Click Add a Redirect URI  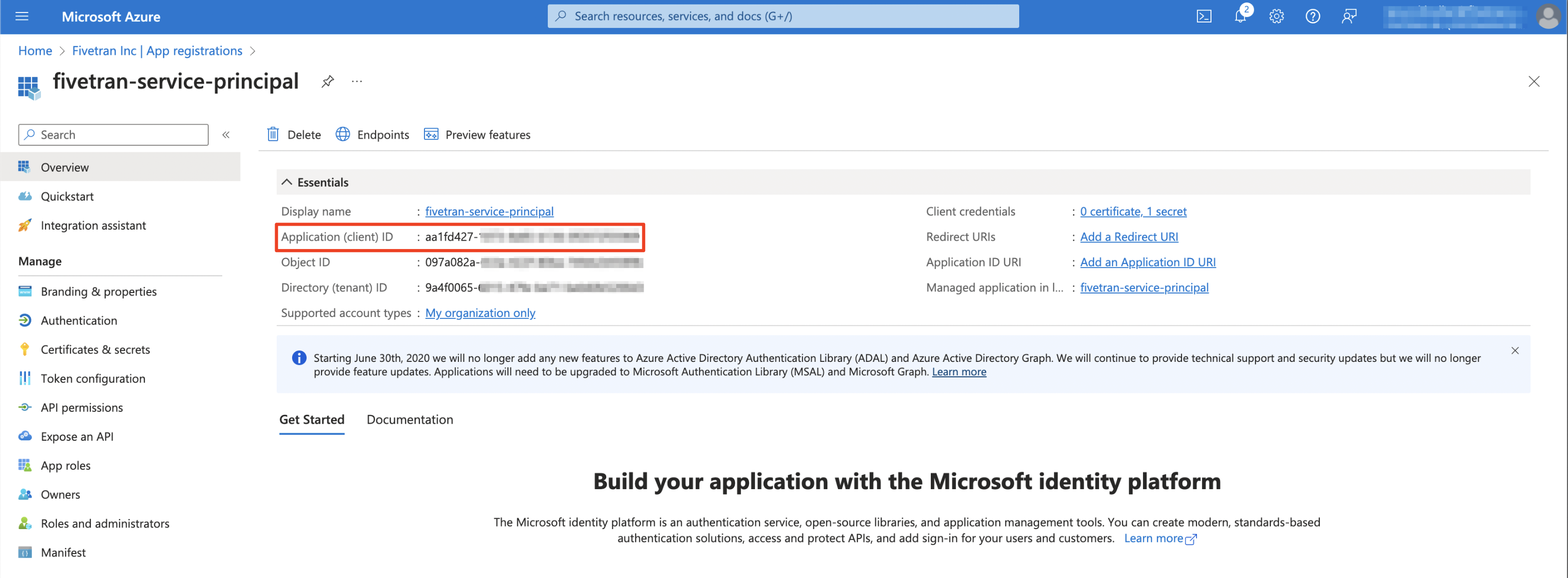(1129, 237)
